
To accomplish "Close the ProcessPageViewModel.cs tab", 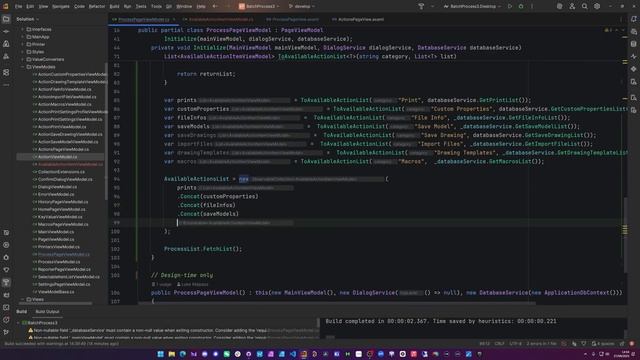I will (174, 19).
